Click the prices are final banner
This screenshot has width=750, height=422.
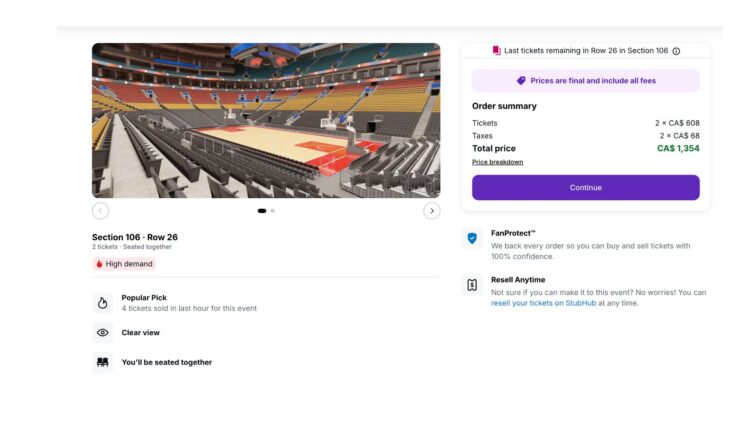[x=585, y=80]
